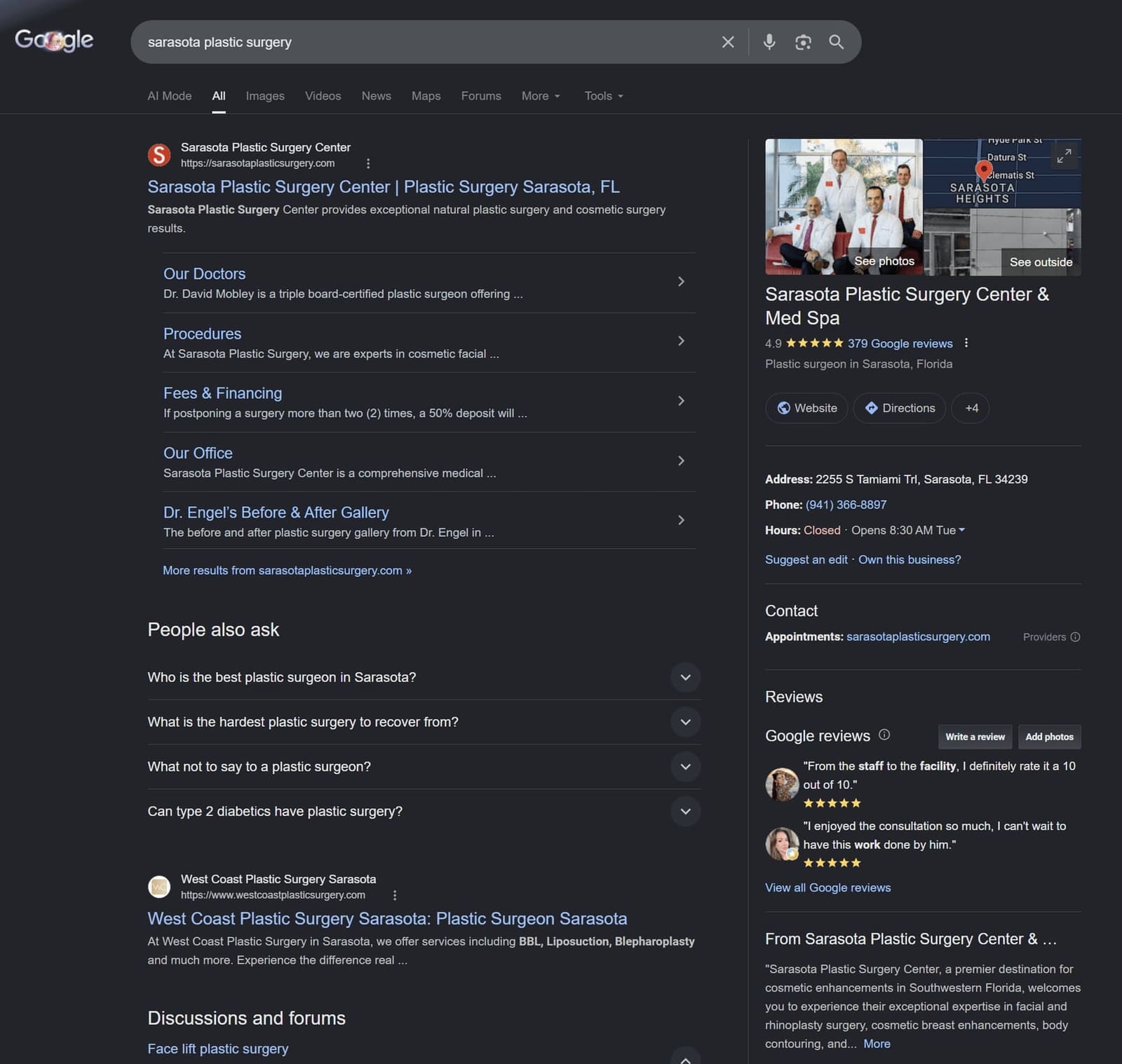
Task: Expand business hours next to Opens 8:30 AM Tue
Action: 961,530
